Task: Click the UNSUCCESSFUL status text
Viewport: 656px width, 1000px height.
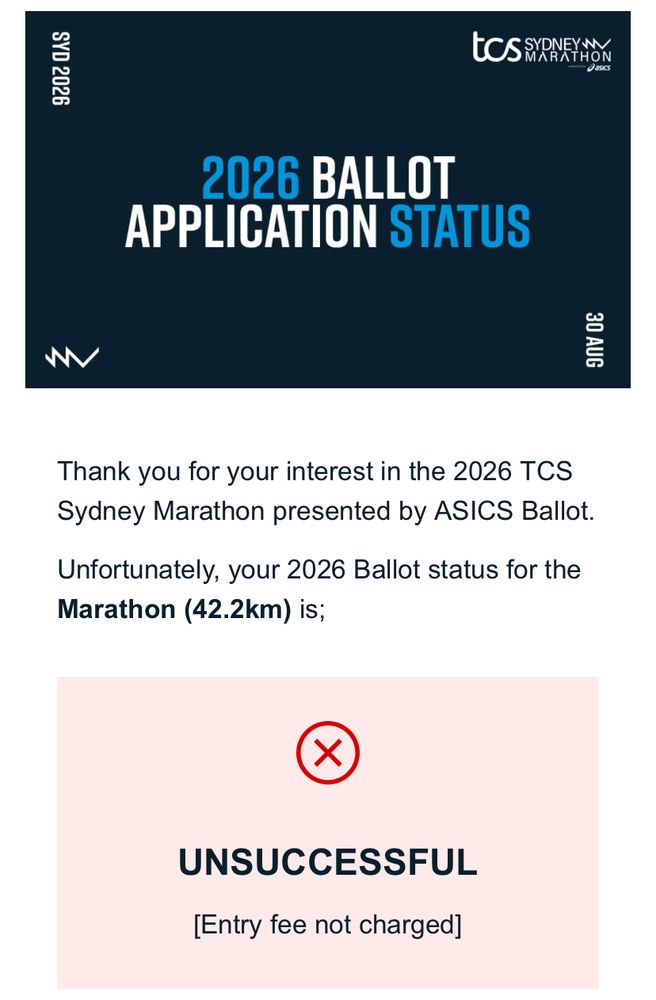Action: tap(328, 862)
